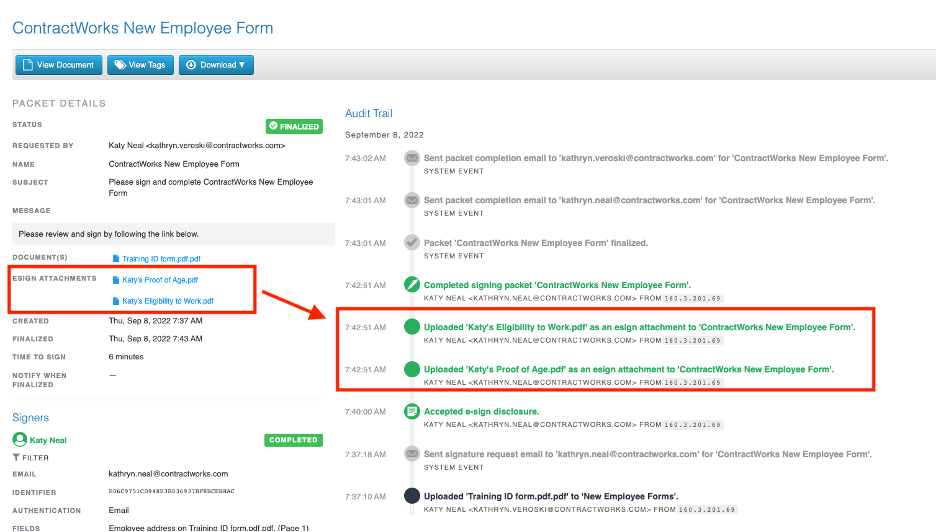Screen dimensions: 936x532
Task: Click the '6 minutes' time to sign value
Action: click(x=126, y=357)
